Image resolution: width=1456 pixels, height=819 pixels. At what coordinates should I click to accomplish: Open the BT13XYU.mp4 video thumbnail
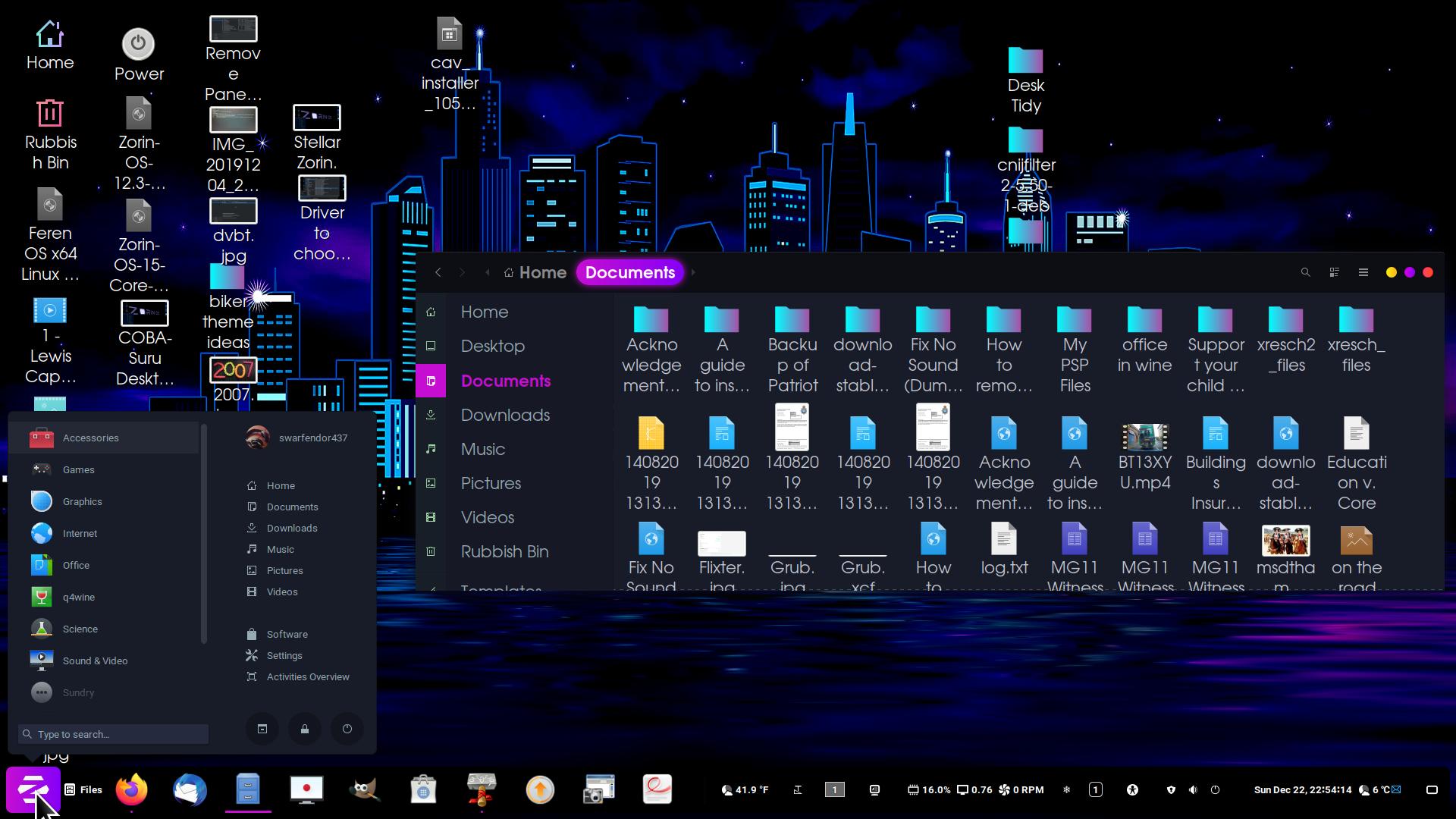coord(1144,438)
